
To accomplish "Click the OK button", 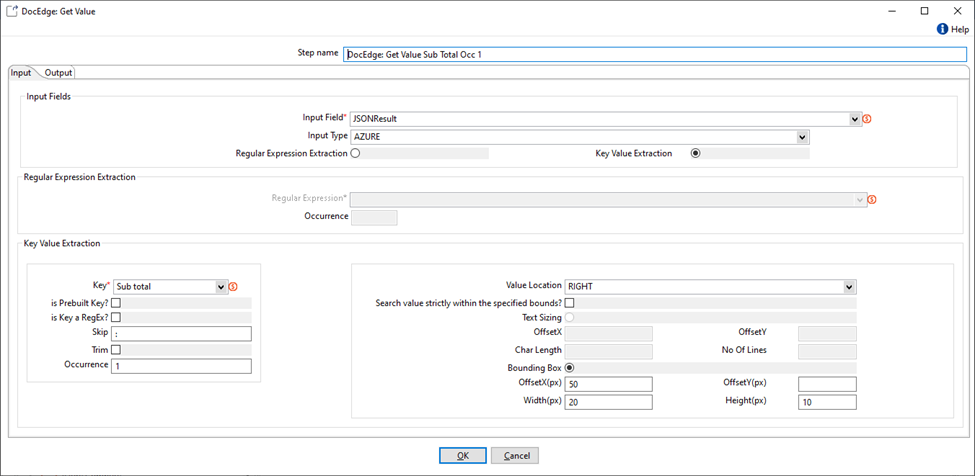I will pos(462,455).
